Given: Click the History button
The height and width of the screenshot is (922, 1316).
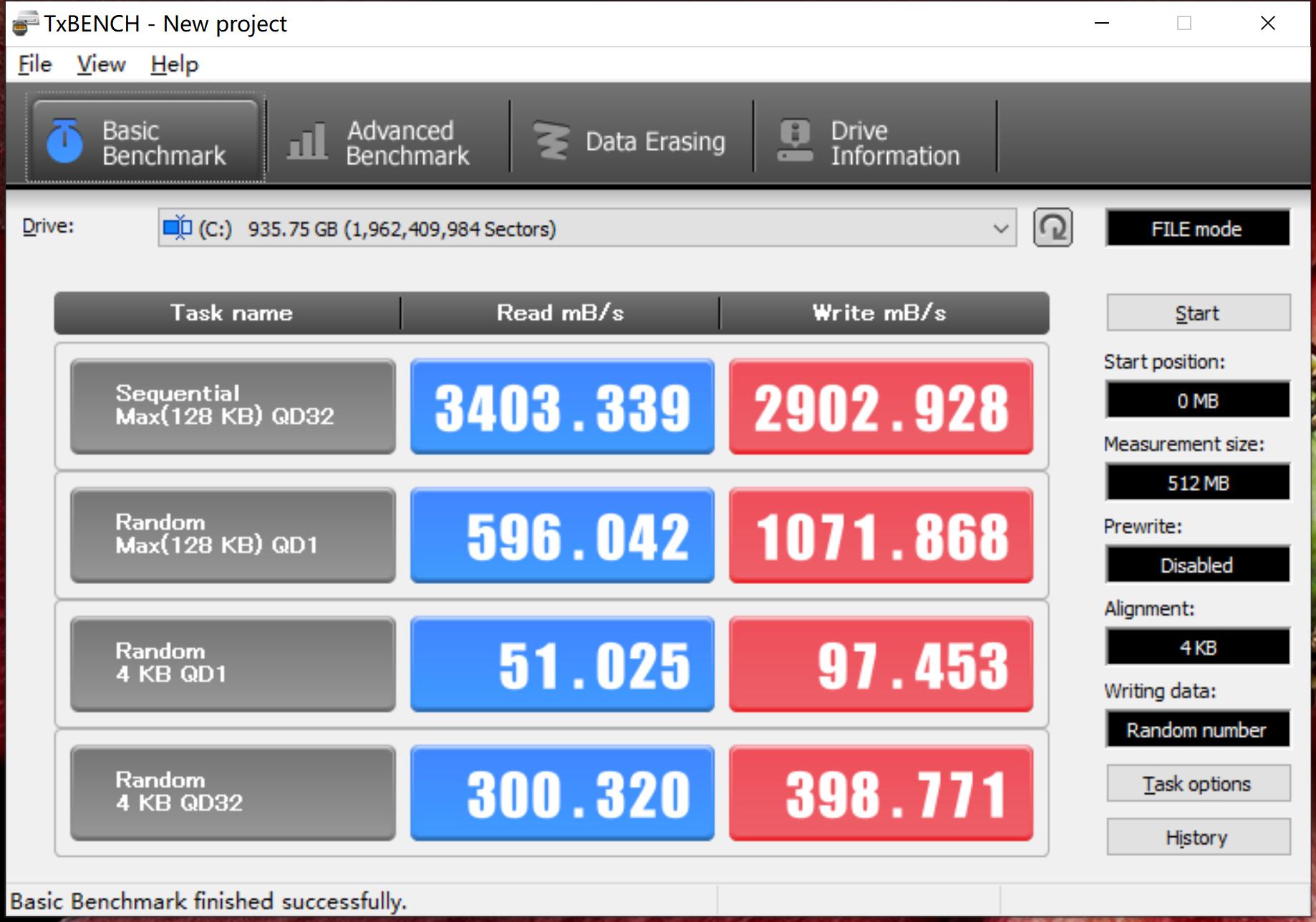Looking at the screenshot, I should [1198, 837].
